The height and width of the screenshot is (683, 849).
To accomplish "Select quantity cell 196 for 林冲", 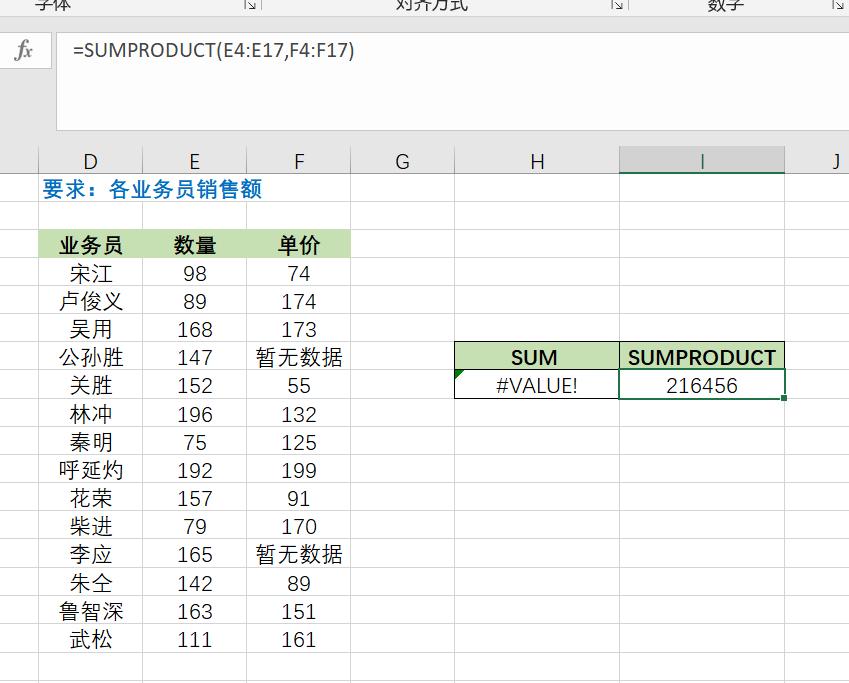I will click(x=194, y=414).
